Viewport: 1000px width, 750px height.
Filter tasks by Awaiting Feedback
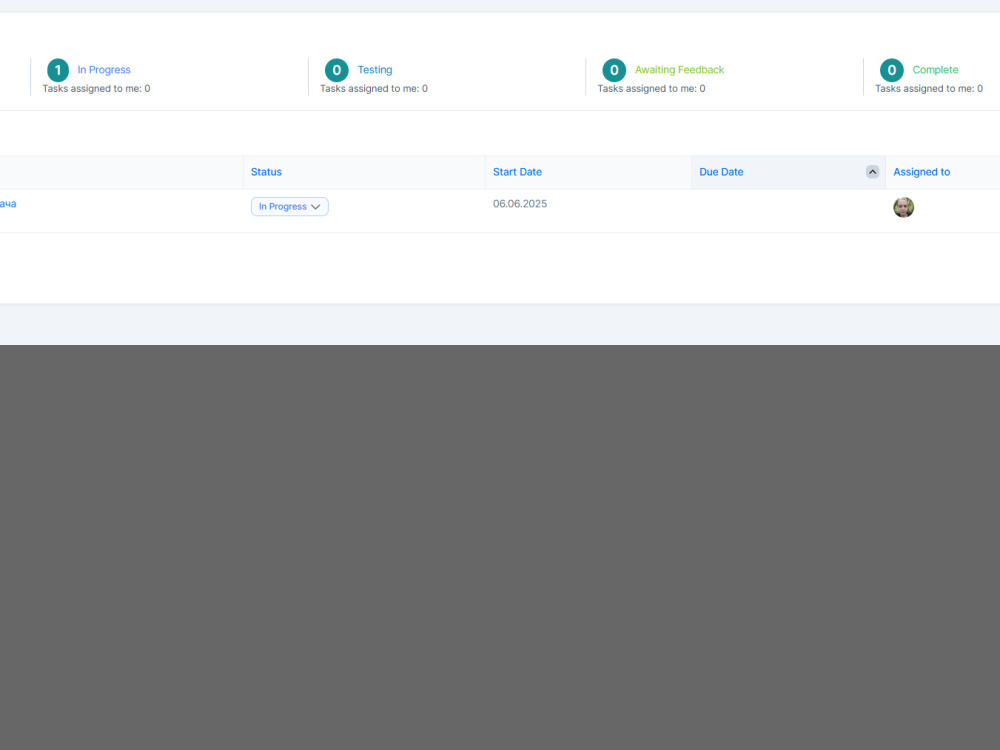click(x=679, y=70)
